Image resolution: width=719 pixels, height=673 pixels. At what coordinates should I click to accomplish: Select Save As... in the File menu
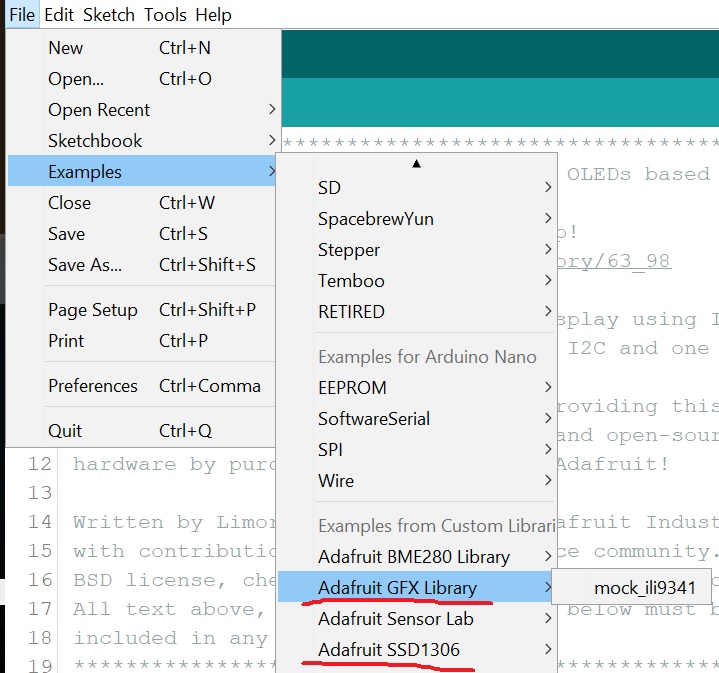point(85,265)
